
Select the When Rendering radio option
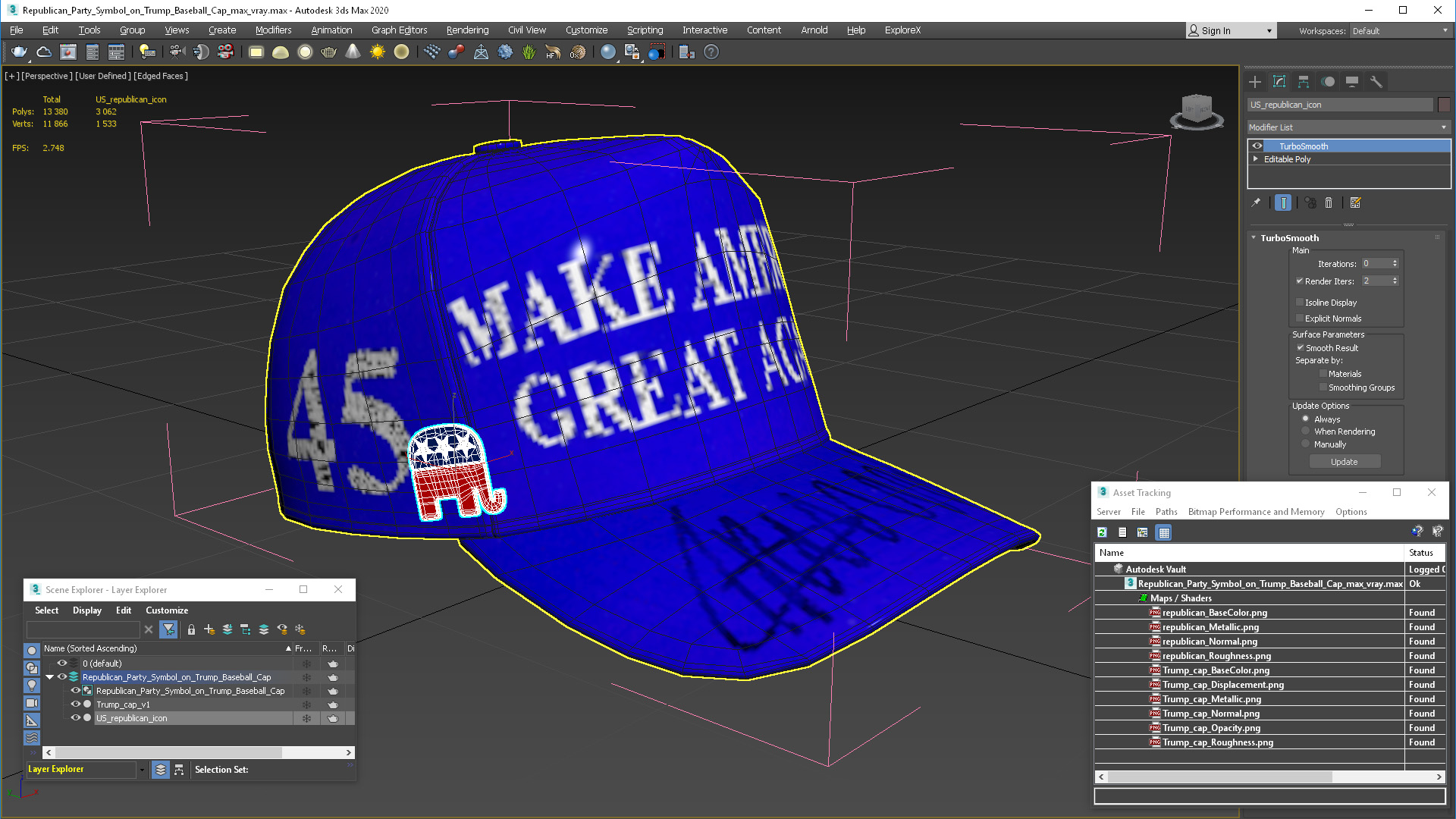pos(1305,431)
